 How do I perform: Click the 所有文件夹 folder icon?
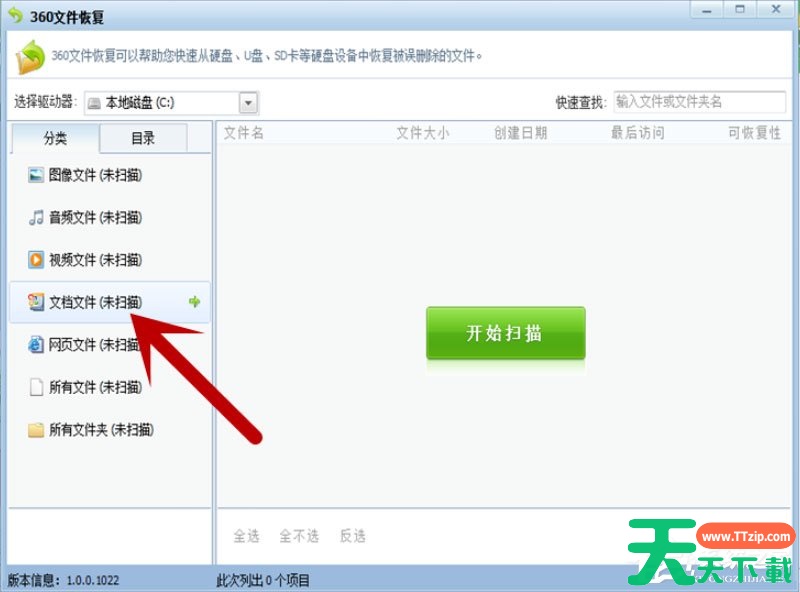[x=36, y=429]
